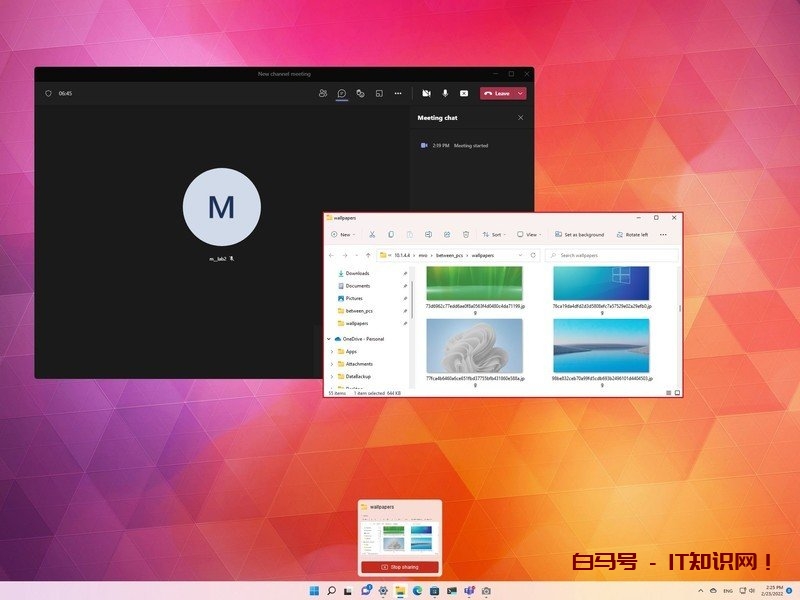800x600 pixels.
Task: Navigate up one folder in File Explorer
Action: tap(368, 255)
